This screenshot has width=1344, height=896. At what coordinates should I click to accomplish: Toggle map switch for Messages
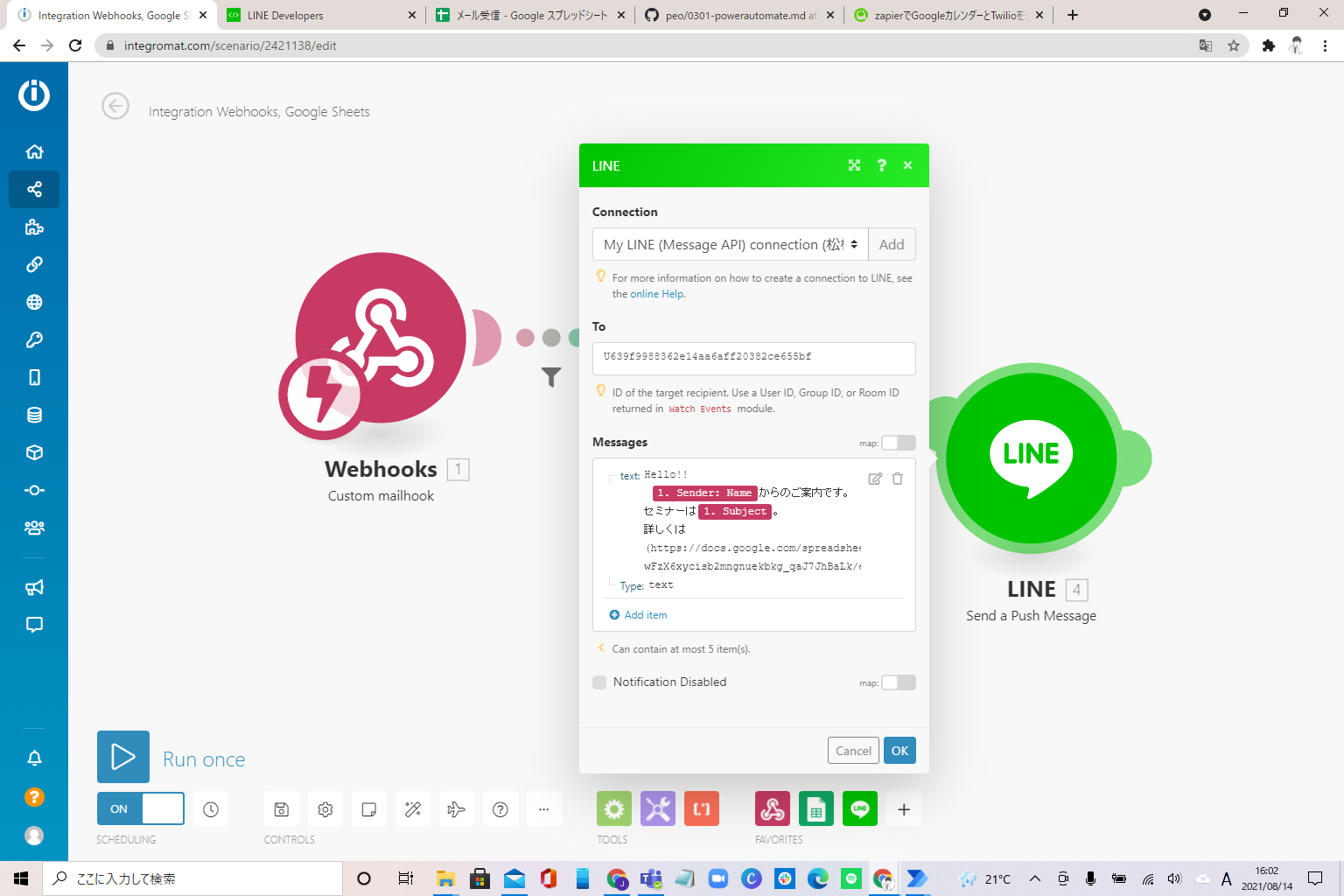pyautogui.click(x=899, y=443)
